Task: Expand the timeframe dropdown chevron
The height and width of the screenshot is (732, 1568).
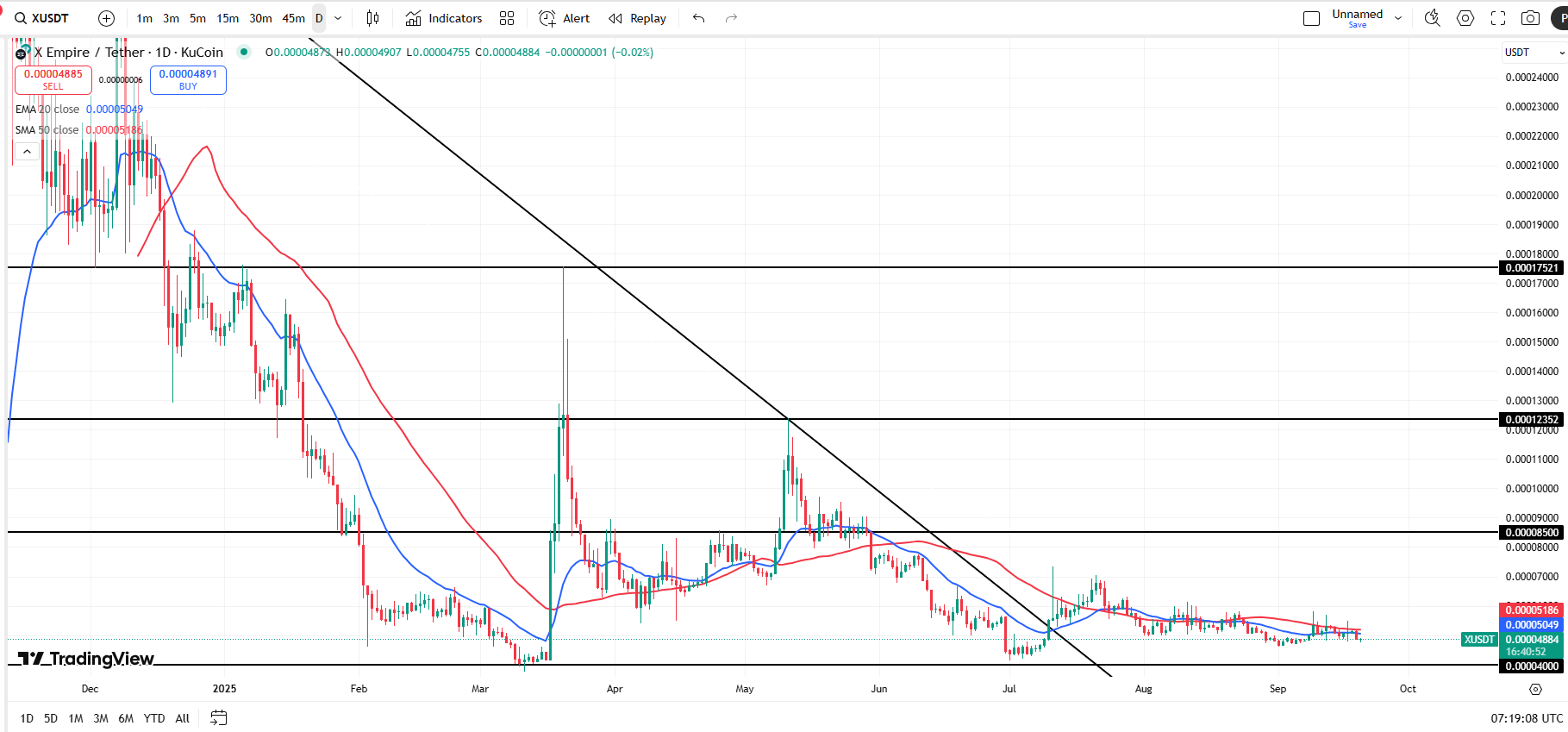Action: point(338,18)
